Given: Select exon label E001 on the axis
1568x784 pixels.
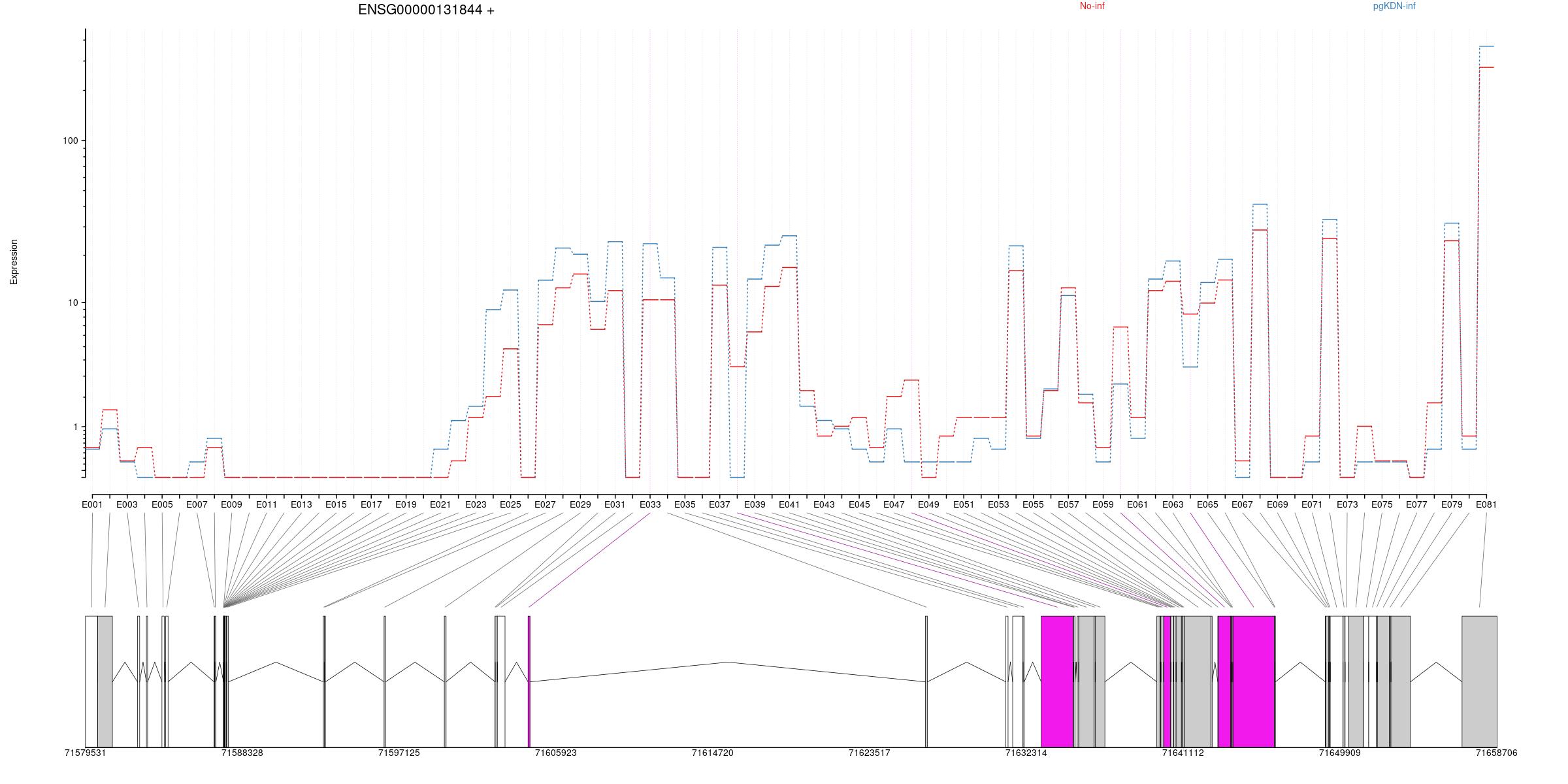Looking at the screenshot, I should pos(92,504).
